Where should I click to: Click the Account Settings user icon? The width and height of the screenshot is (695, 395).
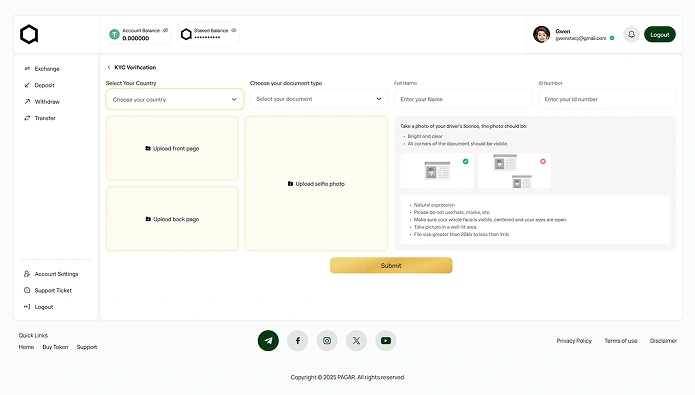click(27, 274)
